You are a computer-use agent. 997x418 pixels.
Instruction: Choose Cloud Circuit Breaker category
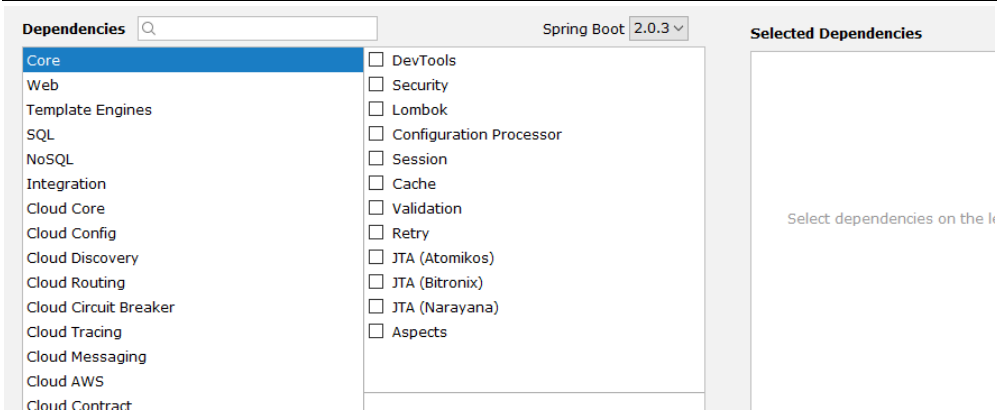[x=193, y=307]
